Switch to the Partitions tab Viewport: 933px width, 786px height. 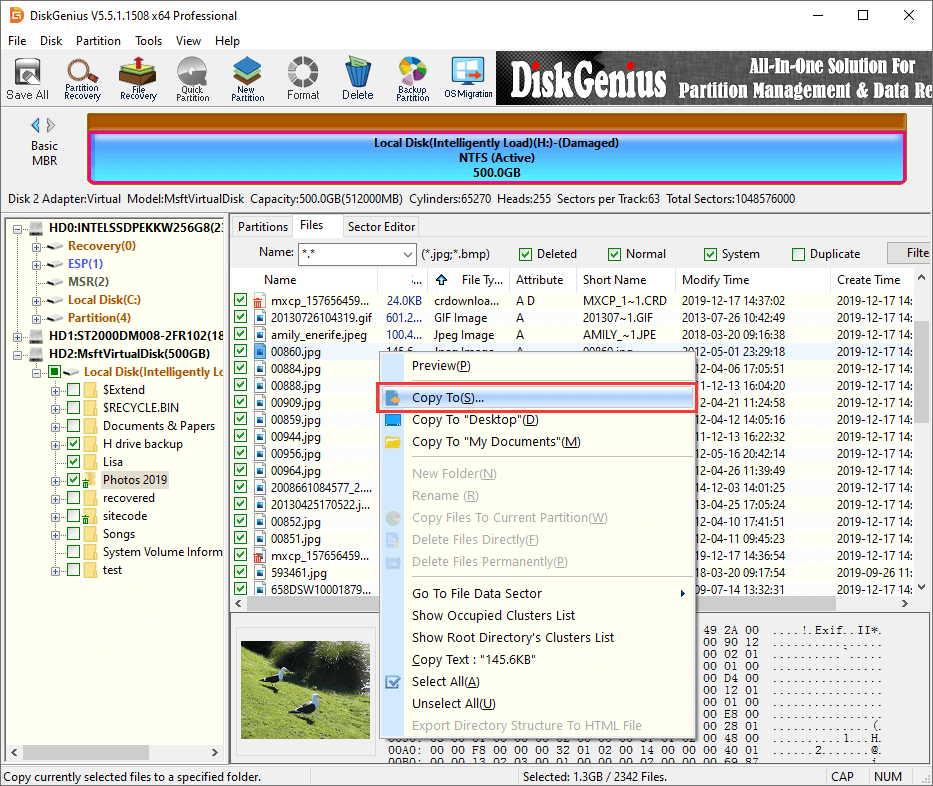tap(262, 227)
